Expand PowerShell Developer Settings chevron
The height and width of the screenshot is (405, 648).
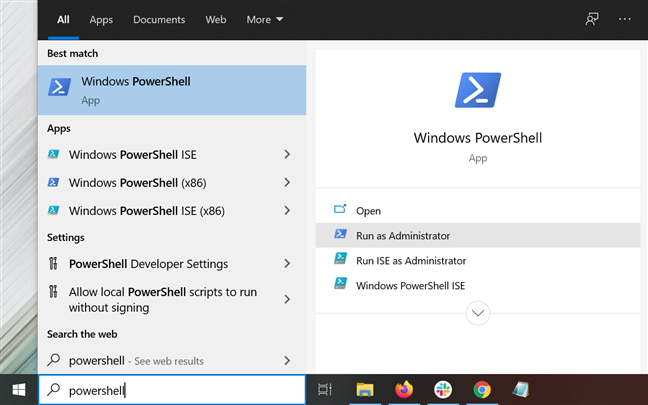coord(287,263)
